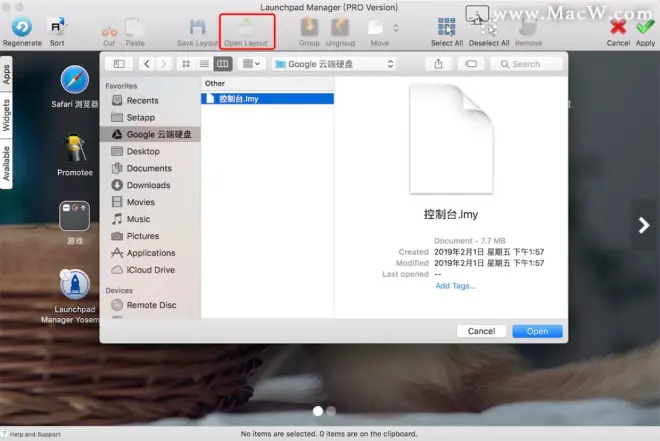Click the forward navigation arrow
The width and height of the screenshot is (660, 441).
[x=163, y=64]
